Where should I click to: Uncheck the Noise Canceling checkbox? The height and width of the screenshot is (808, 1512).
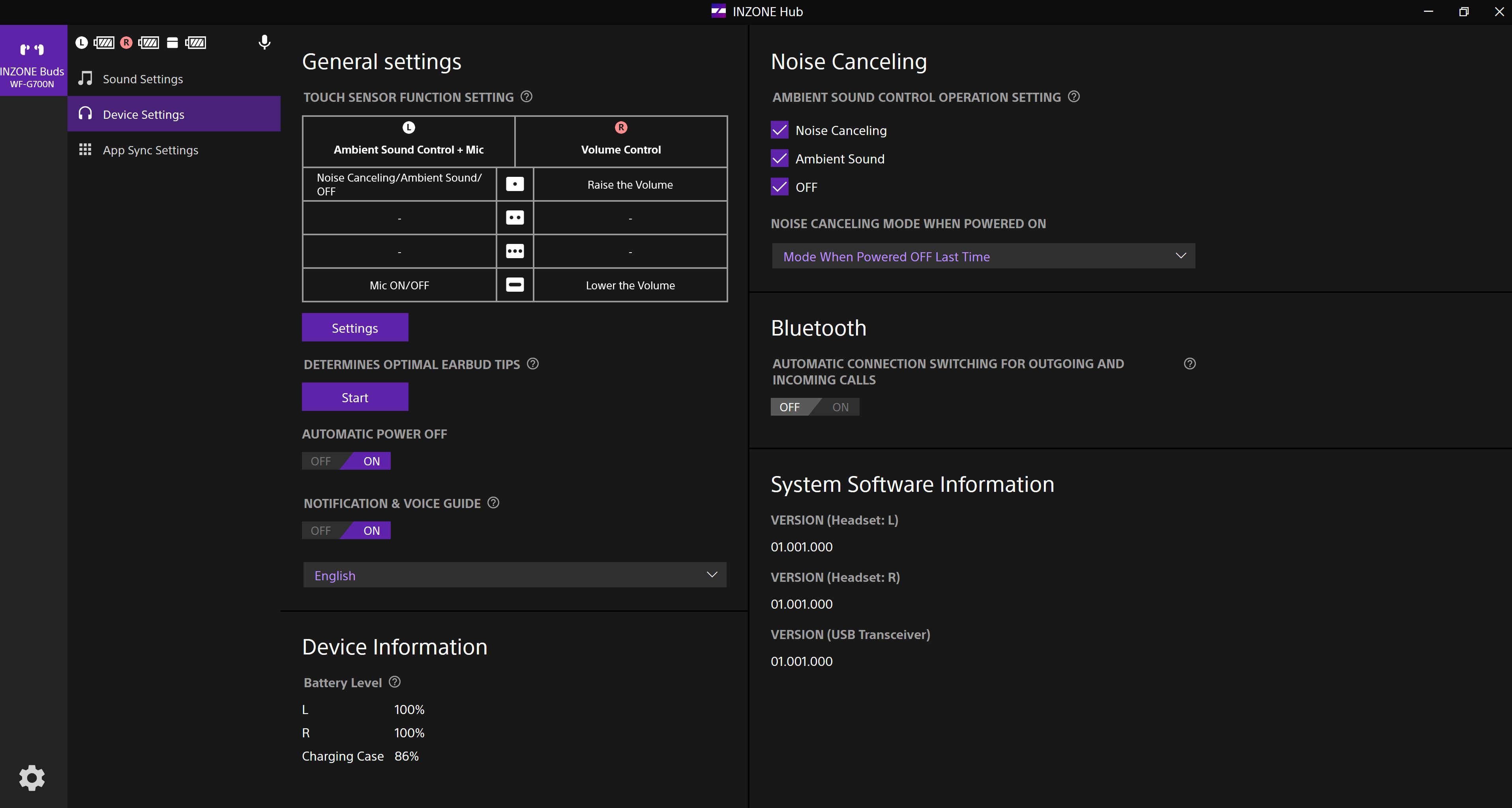(x=779, y=130)
